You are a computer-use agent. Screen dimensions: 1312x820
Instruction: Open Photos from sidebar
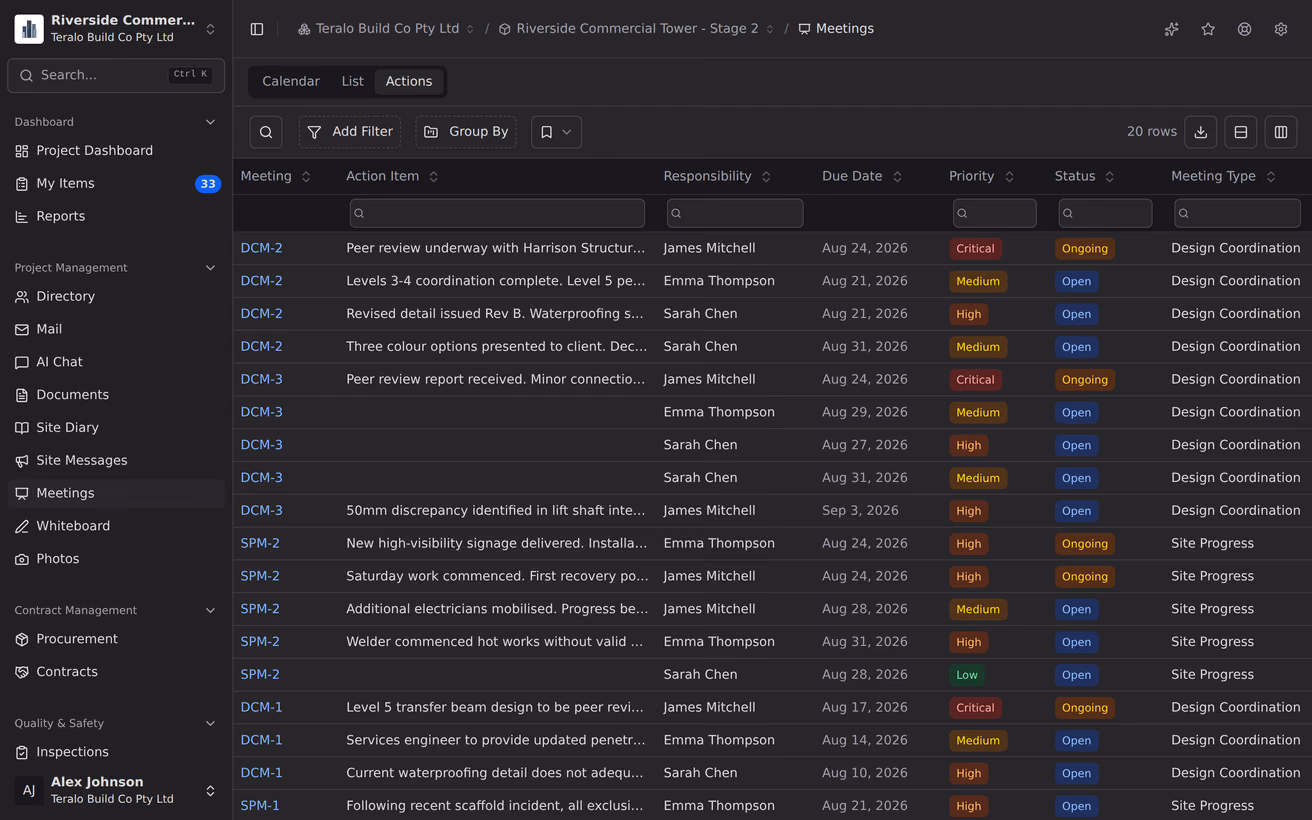pyautogui.click(x=116, y=559)
